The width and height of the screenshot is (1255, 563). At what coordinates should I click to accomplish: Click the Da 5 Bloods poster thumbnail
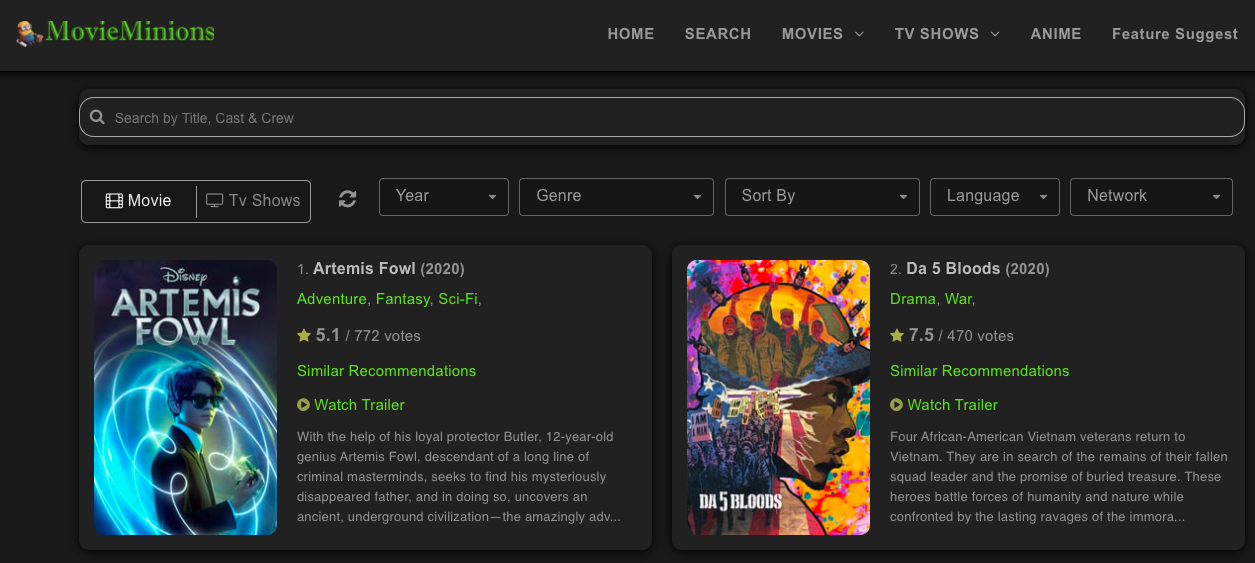coord(778,397)
